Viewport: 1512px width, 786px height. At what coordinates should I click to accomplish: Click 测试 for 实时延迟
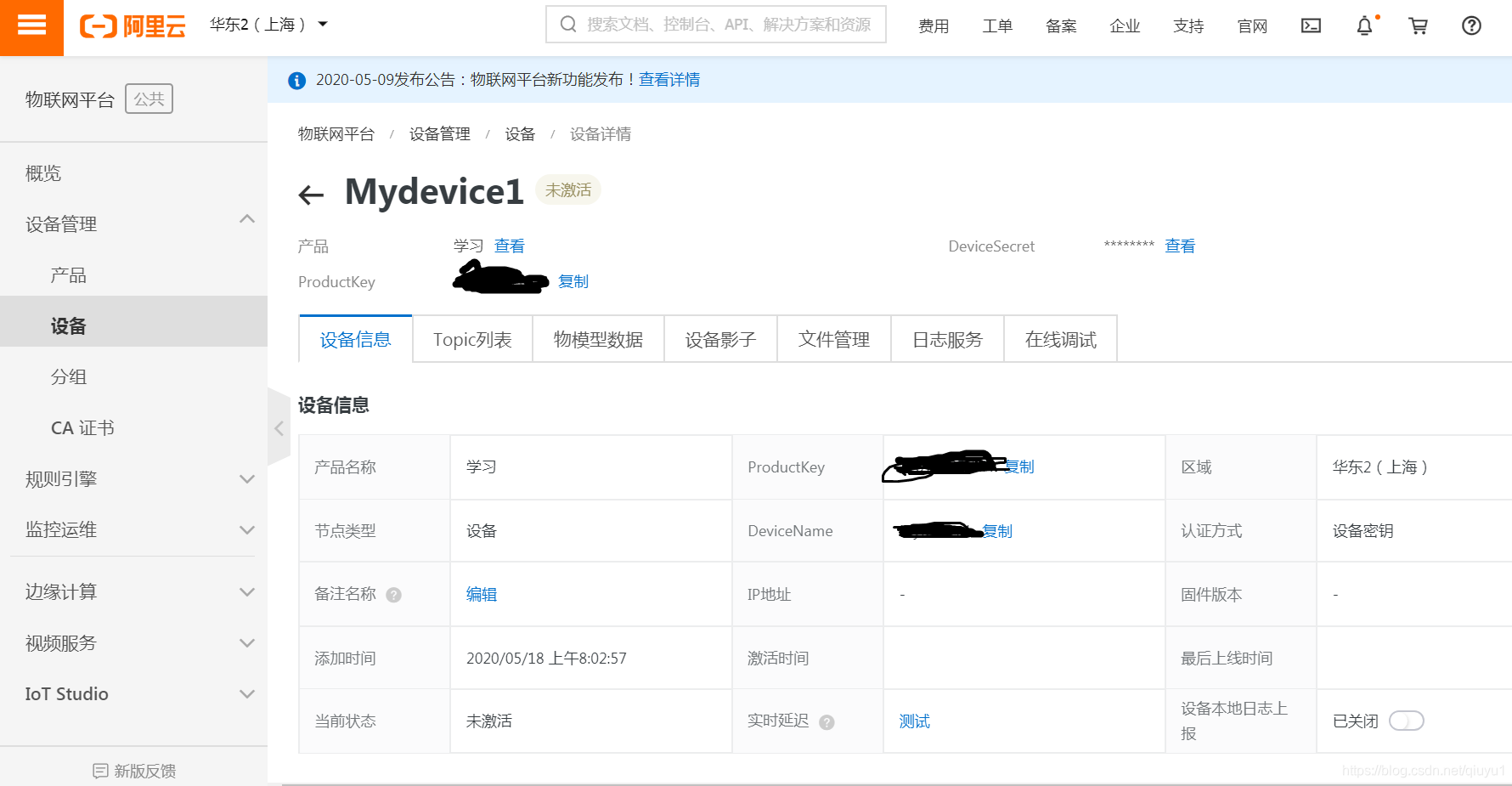pyautogui.click(x=915, y=721)
